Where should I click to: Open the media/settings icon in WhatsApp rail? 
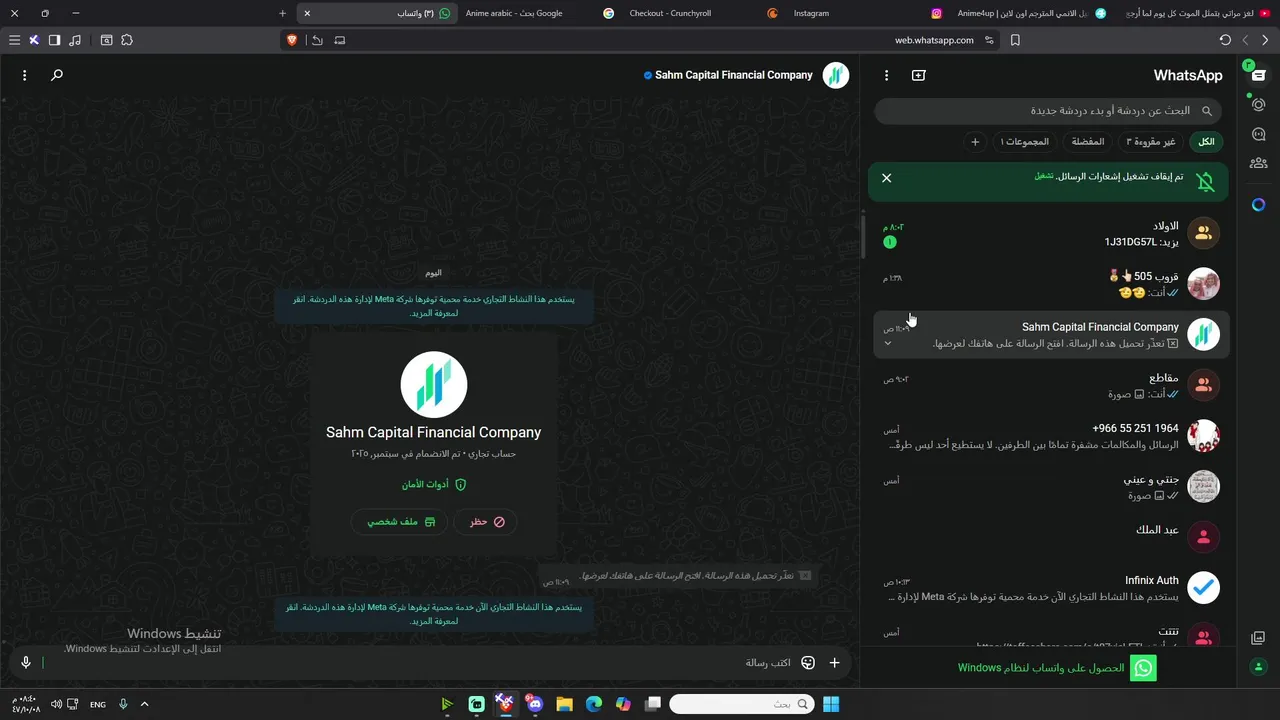pyautogui.click(x=1258, y=638)
